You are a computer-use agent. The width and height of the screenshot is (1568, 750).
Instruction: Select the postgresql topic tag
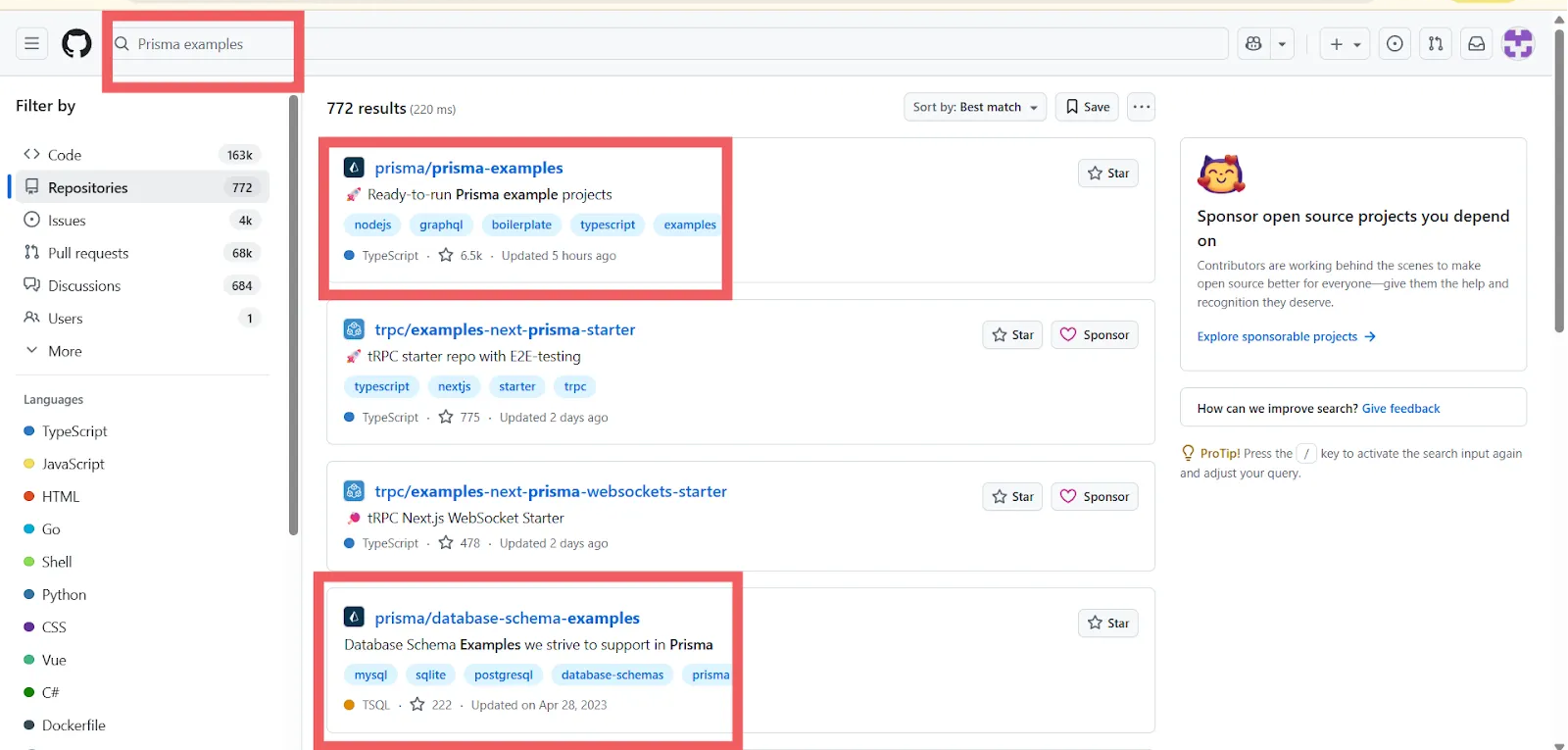tap(504, 675)
